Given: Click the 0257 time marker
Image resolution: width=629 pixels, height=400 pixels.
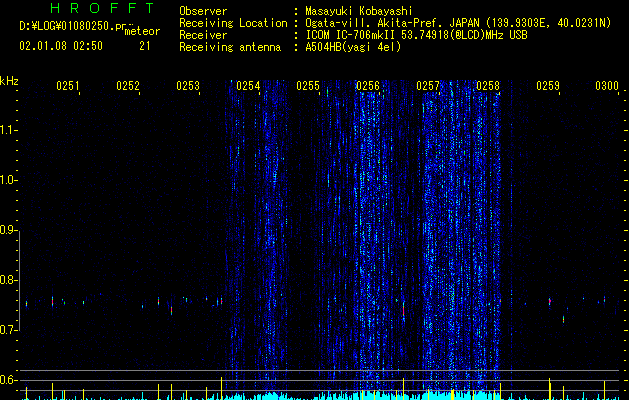Looking at the screenshot, I should [428, 85].
